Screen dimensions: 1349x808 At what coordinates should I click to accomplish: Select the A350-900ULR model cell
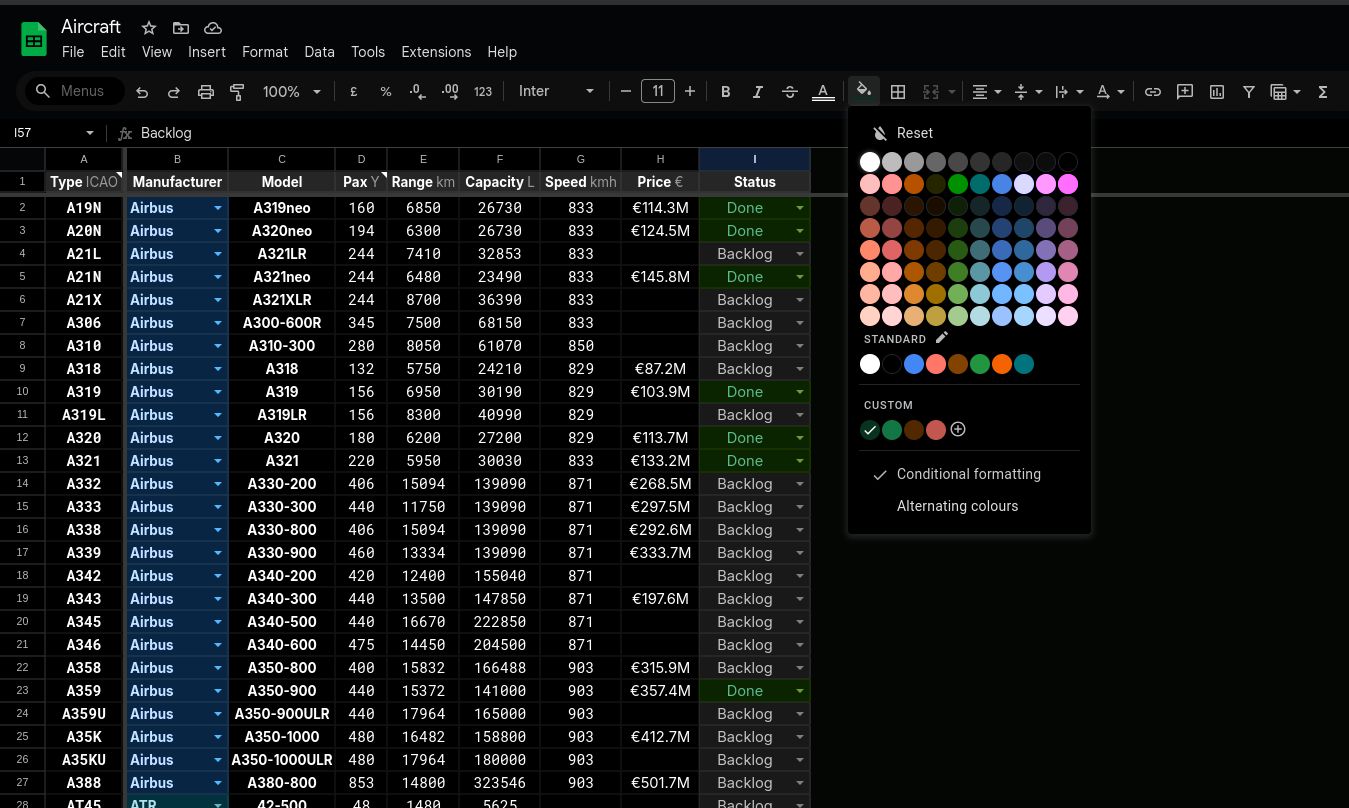282,714
